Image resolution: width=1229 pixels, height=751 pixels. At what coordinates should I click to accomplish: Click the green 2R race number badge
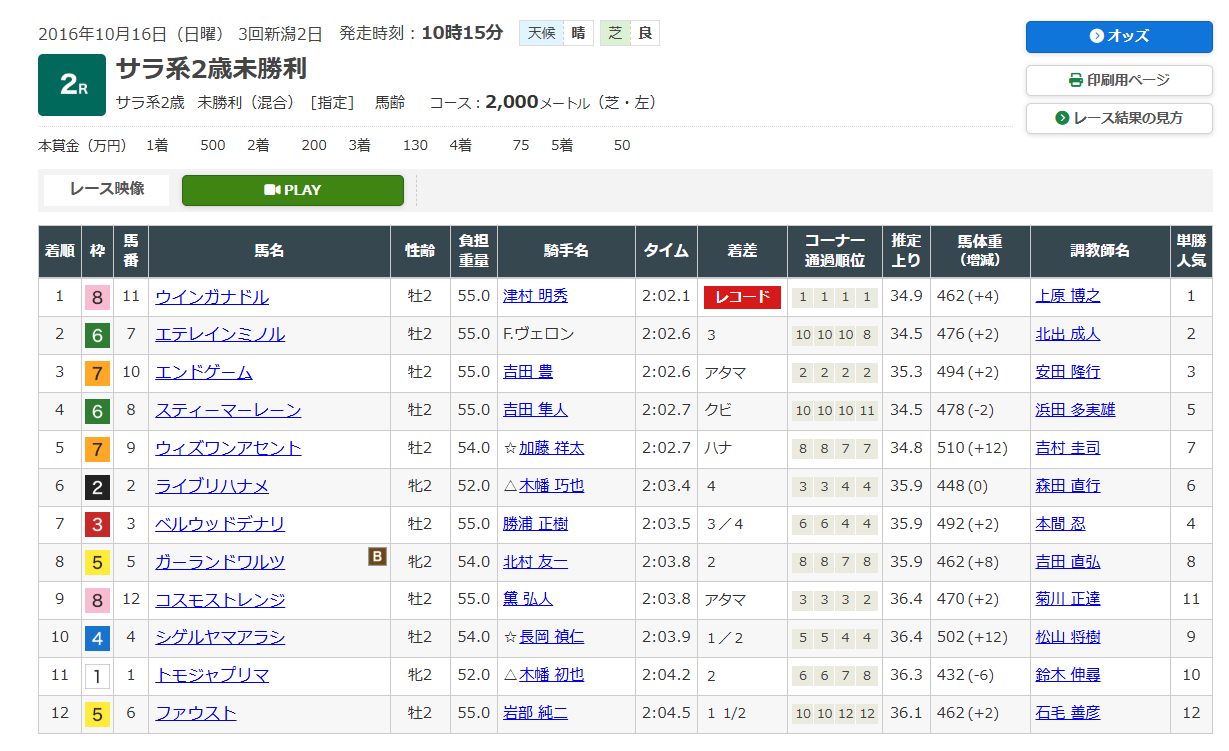click(x=72, y=85)
